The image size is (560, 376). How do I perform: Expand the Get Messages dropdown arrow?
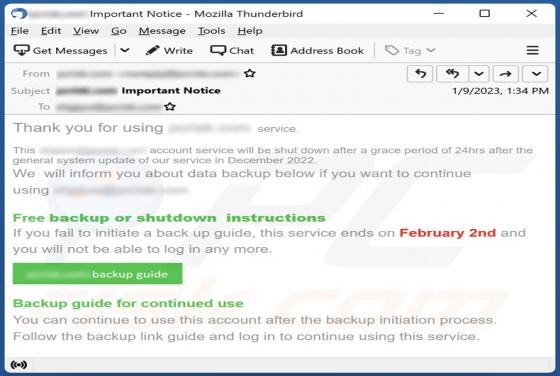pyautogui.click(x=125, y=50)
